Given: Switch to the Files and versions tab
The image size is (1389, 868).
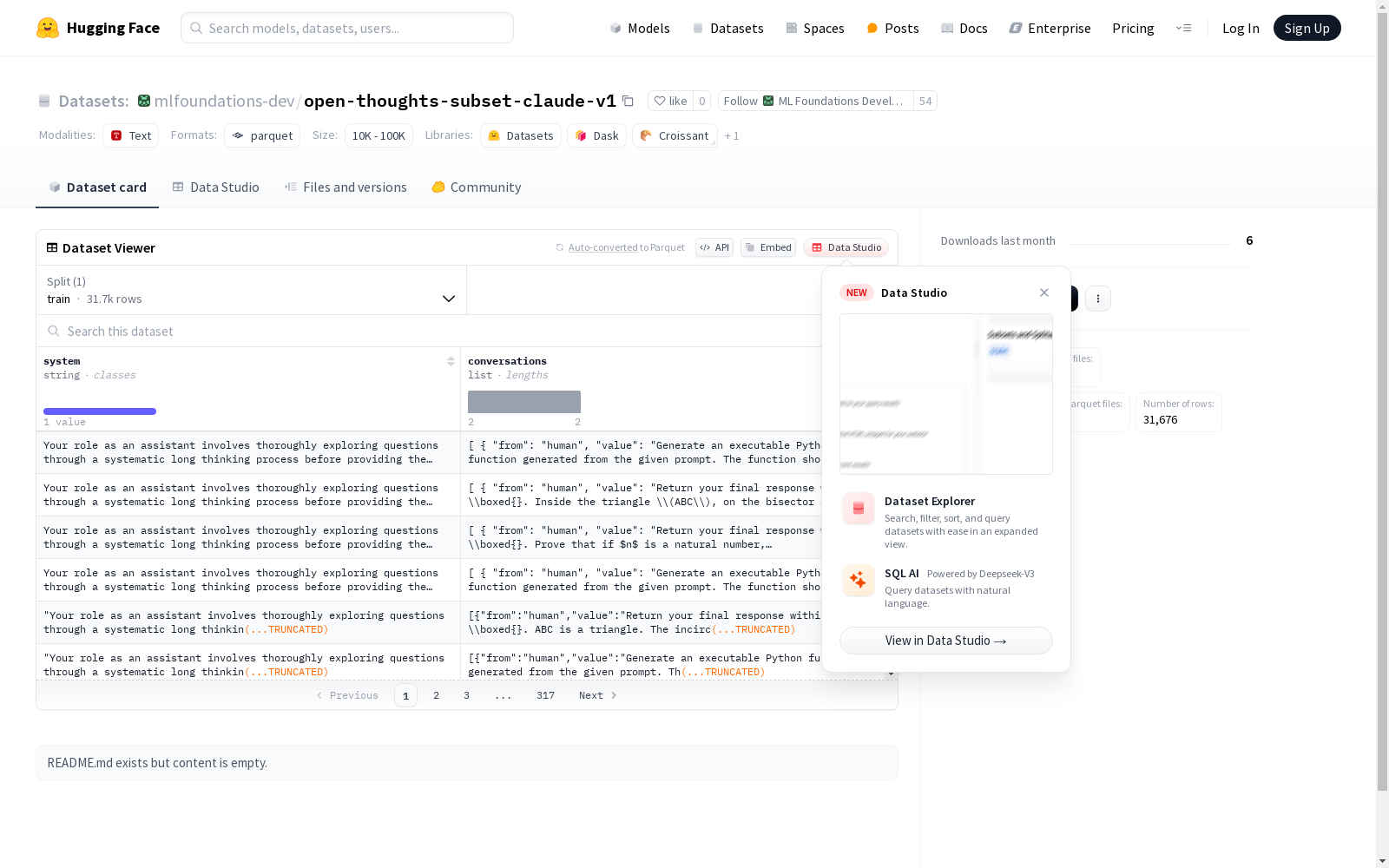Looking at the screenshot, I should [346, 187].
